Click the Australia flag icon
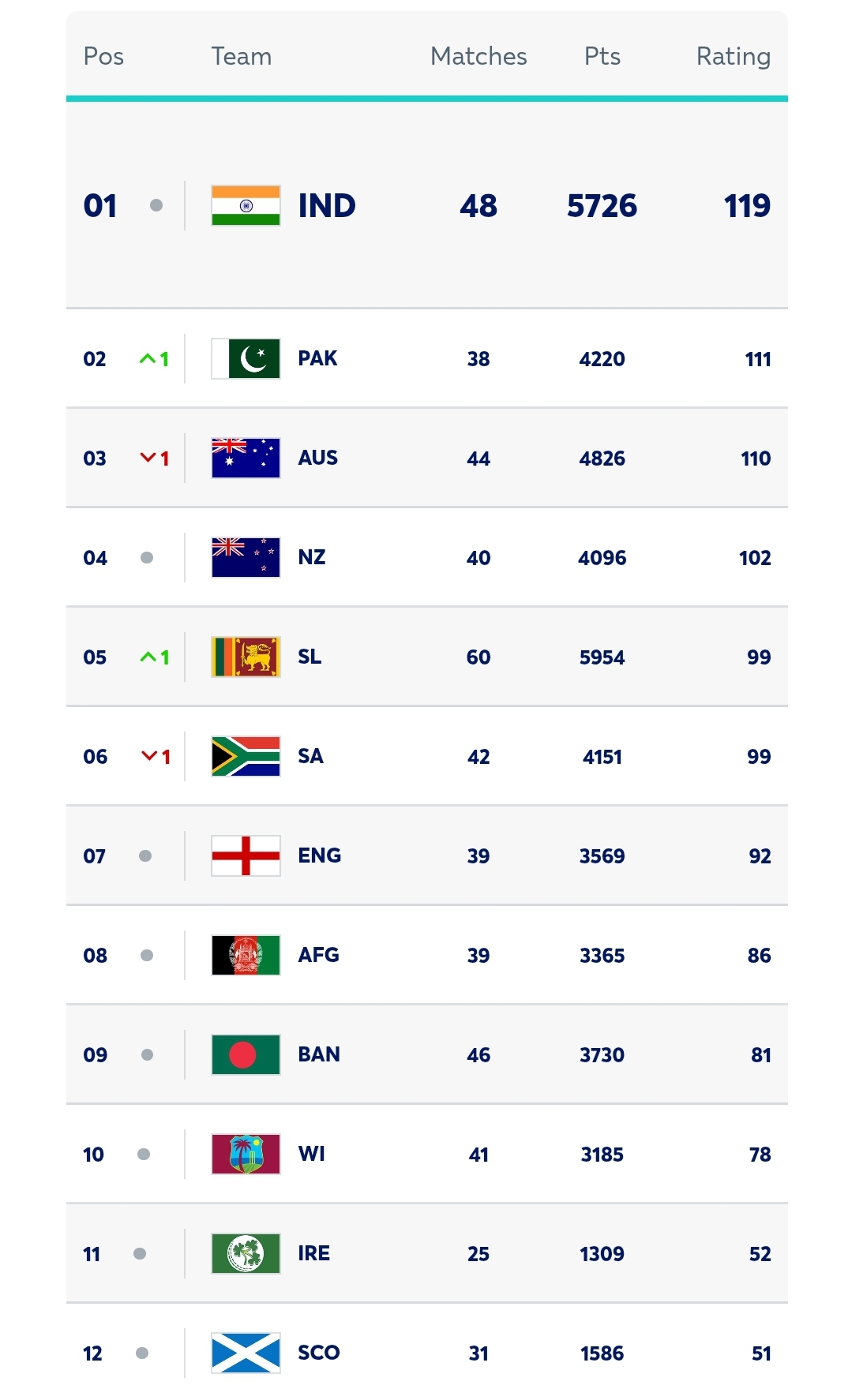Viewport: 848px width, 1400px height. click(246, 459)
